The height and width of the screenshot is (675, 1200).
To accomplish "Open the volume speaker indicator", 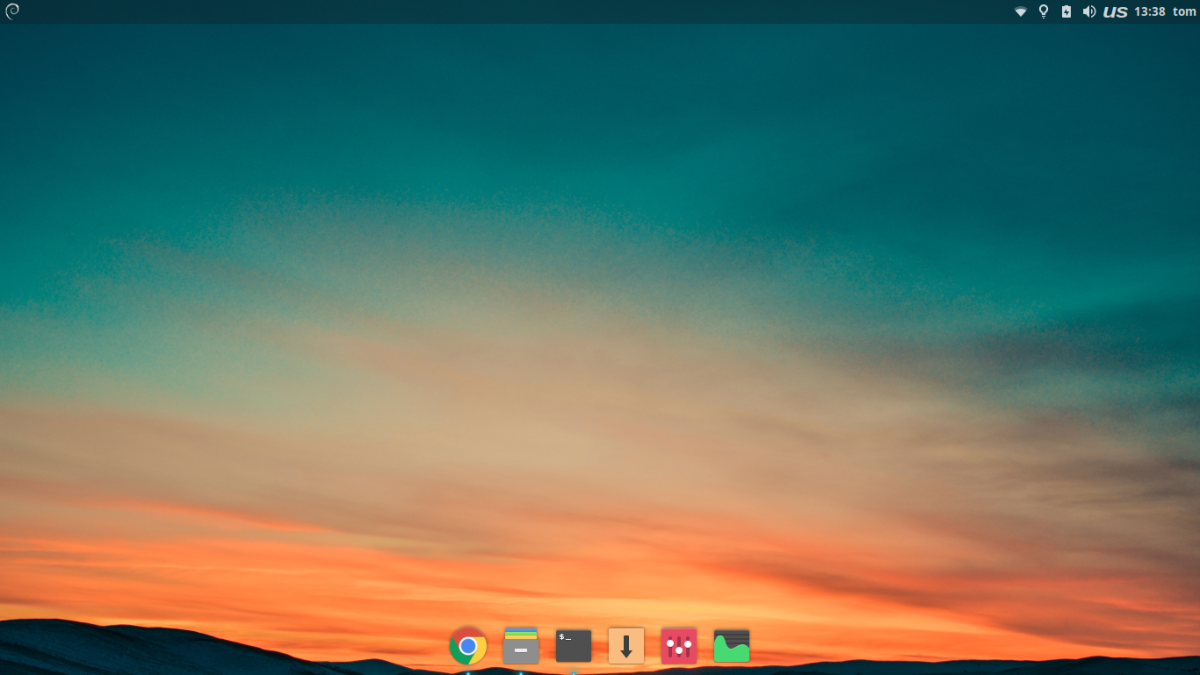I will [x=1089, y=12].
